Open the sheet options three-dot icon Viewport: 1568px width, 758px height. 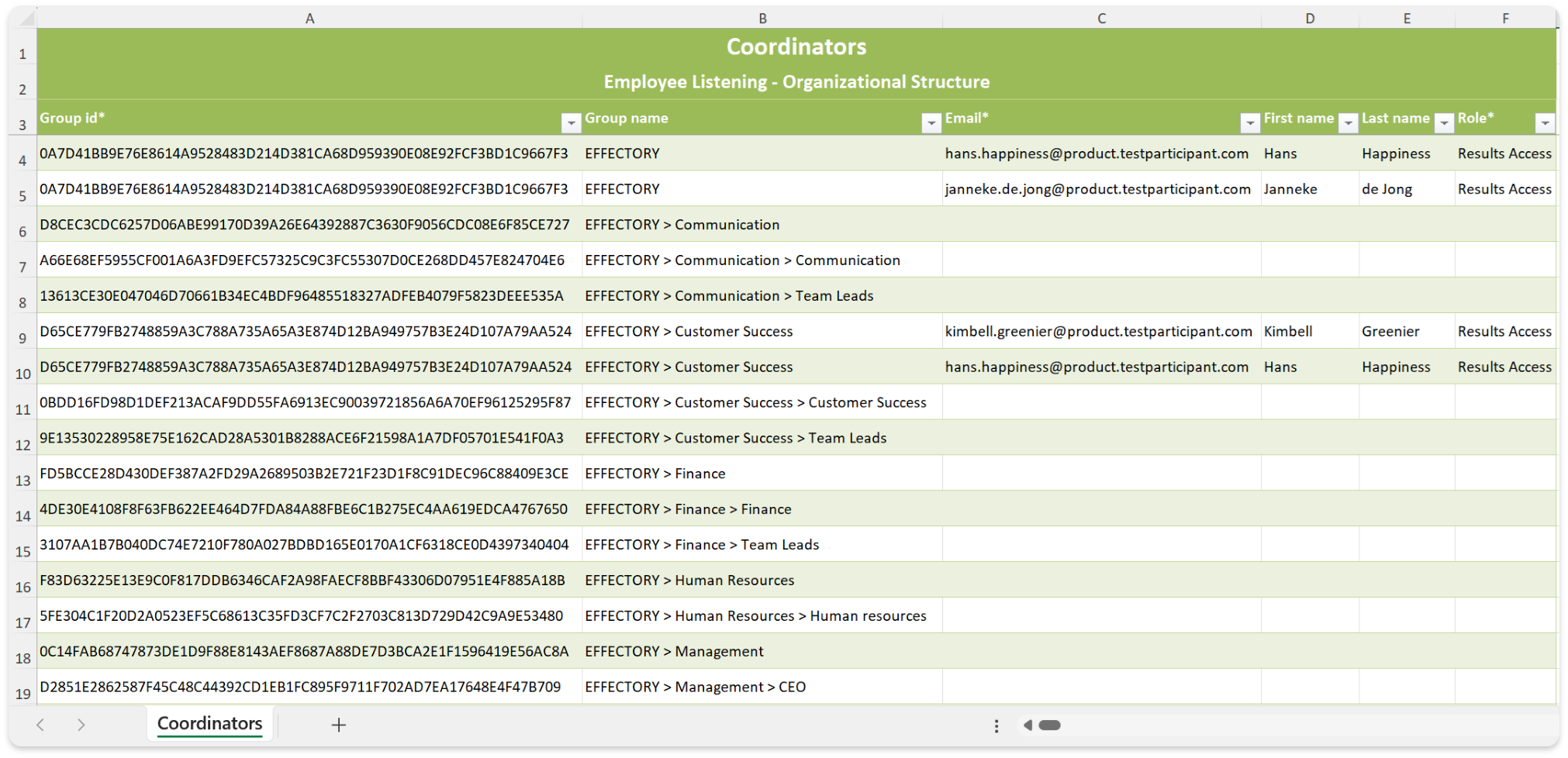(x=996, y=726)
